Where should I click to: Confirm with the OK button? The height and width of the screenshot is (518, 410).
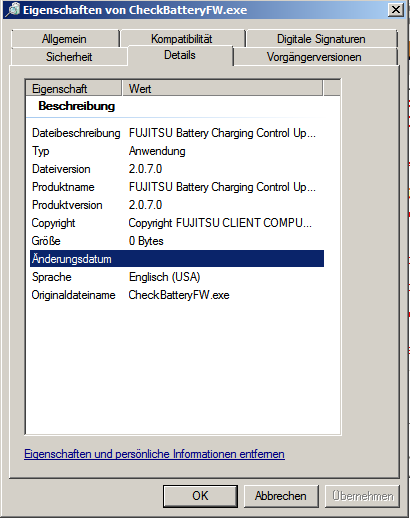200,496
